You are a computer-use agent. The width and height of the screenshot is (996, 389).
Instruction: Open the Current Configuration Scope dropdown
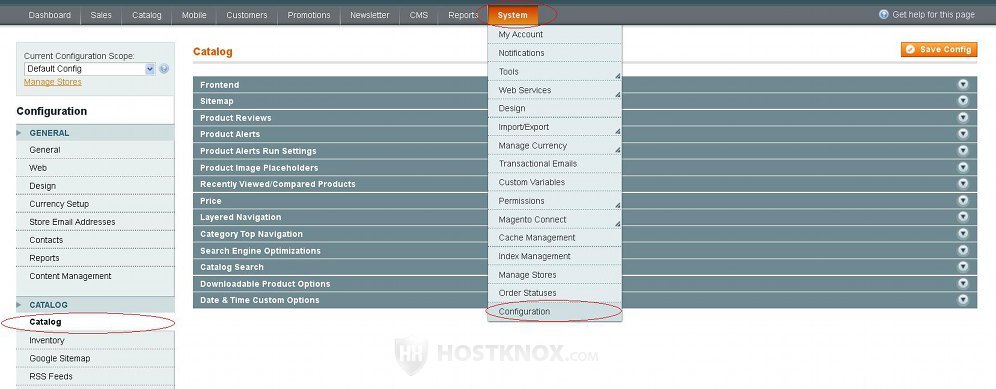click(90, 69)
